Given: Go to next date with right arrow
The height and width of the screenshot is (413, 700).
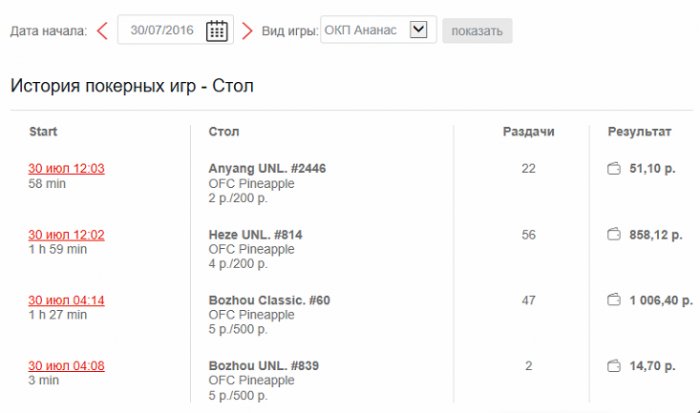Looking at the screenshot, I should coord(247,30).
